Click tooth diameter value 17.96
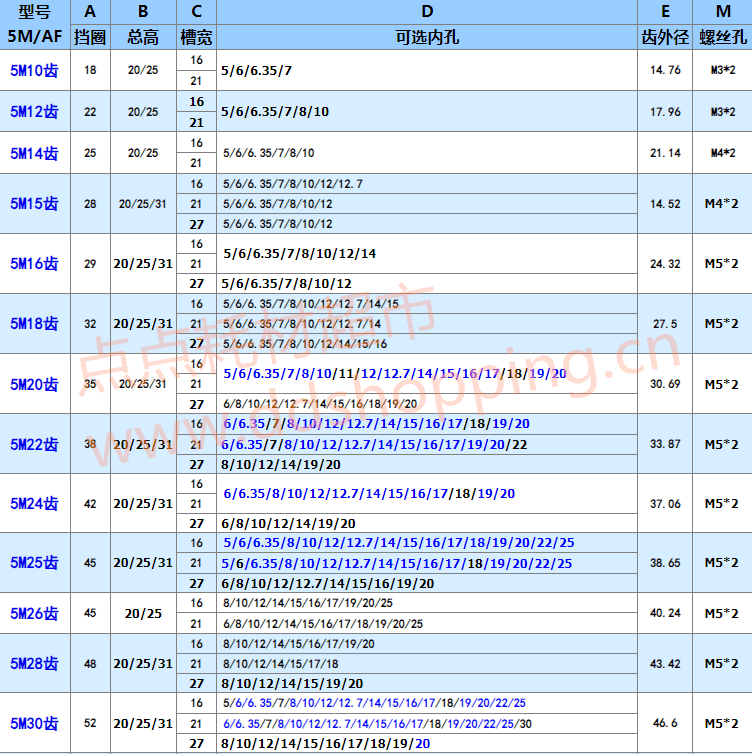The image size is (752, 754). tap(665, 112)
